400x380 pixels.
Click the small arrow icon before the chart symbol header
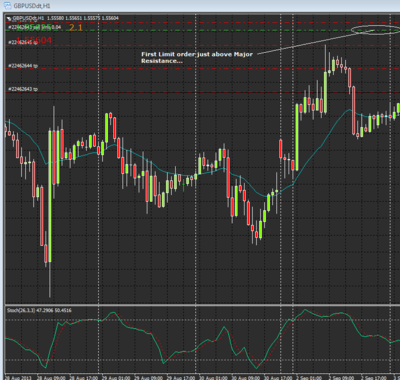click(10, 18)
